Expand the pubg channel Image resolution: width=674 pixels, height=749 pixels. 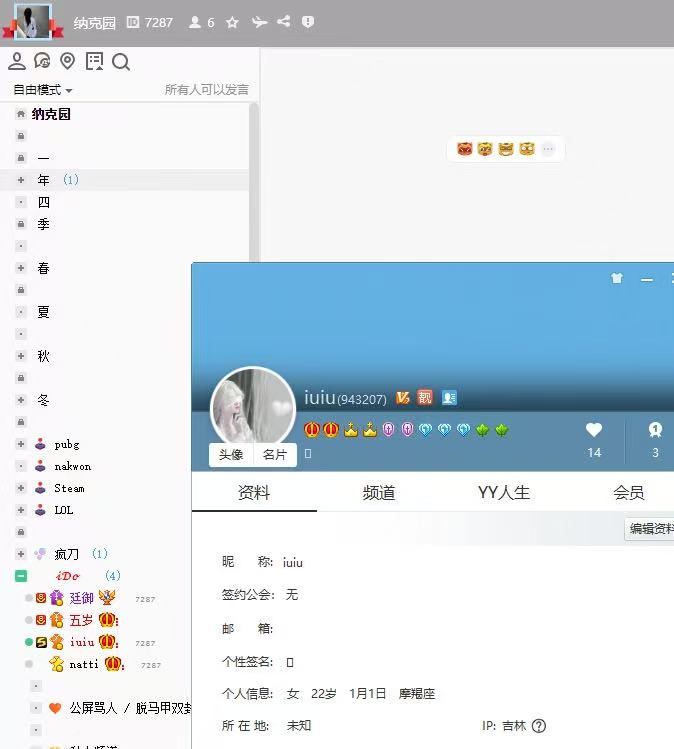(x=21, y=444)
